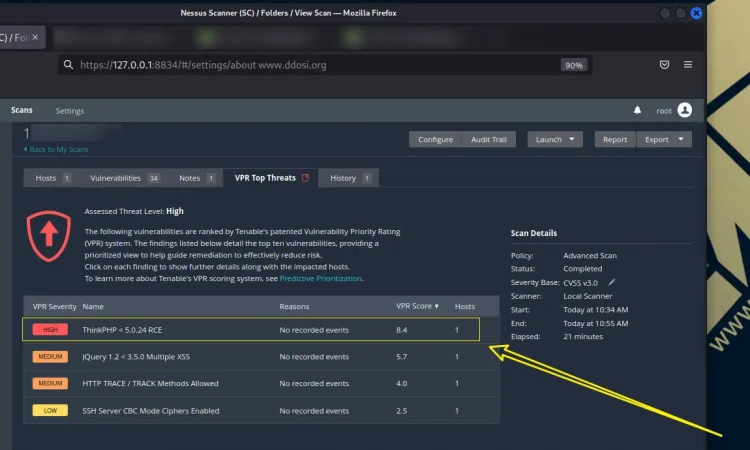Switch to the Vulnerabilities tab

pos(124,178)
